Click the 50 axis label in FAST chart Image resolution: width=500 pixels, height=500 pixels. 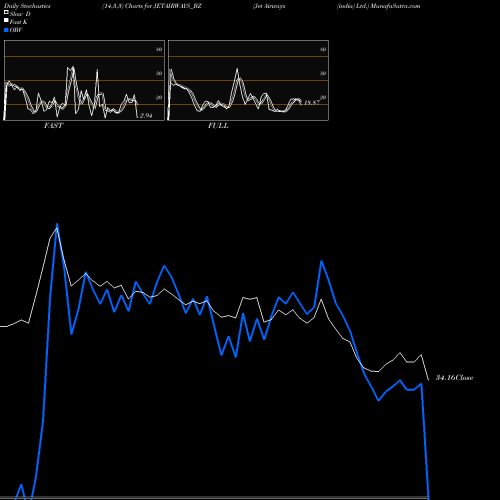tap(159, 73)
